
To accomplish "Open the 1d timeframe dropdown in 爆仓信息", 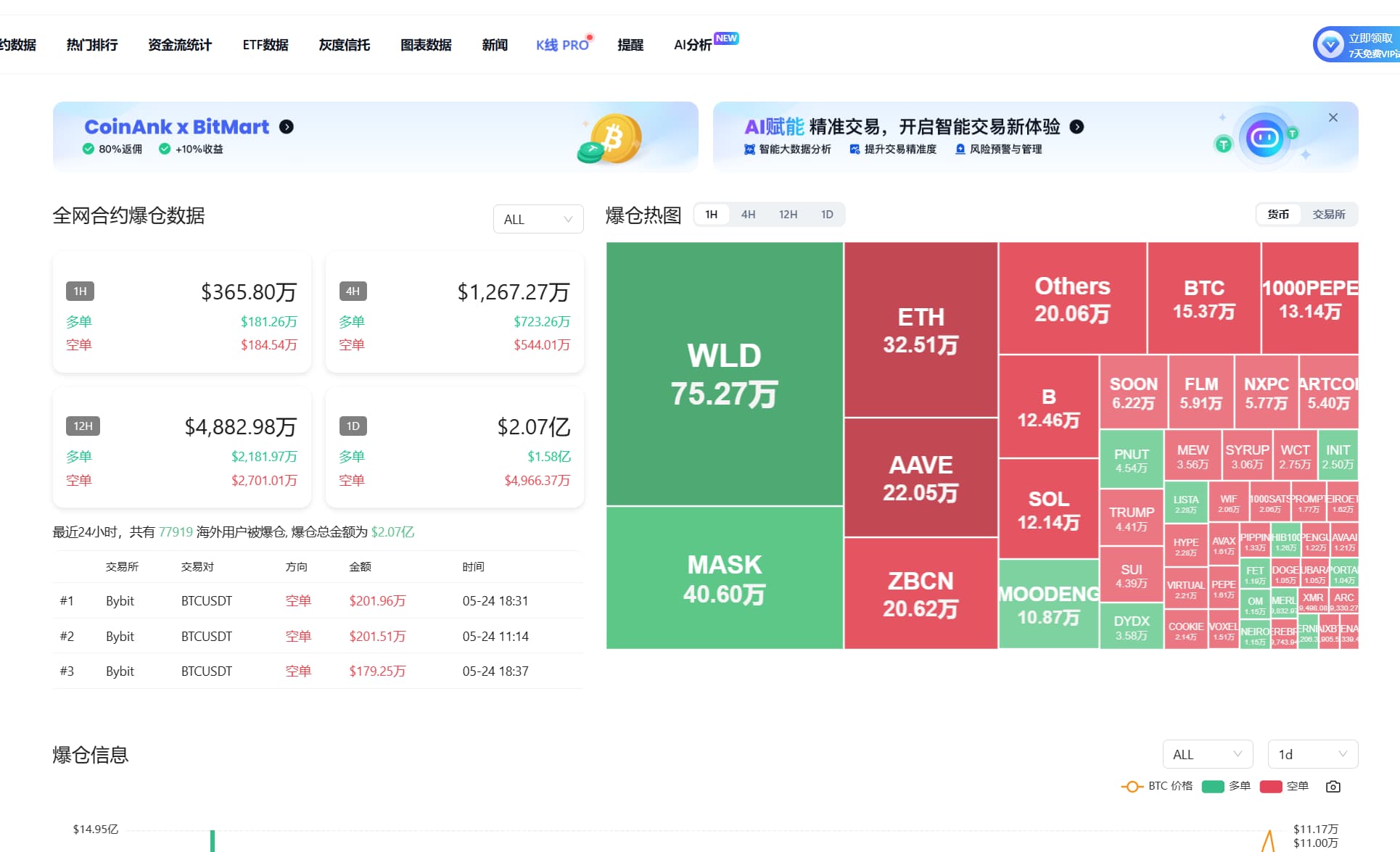I will (1312, 754).
